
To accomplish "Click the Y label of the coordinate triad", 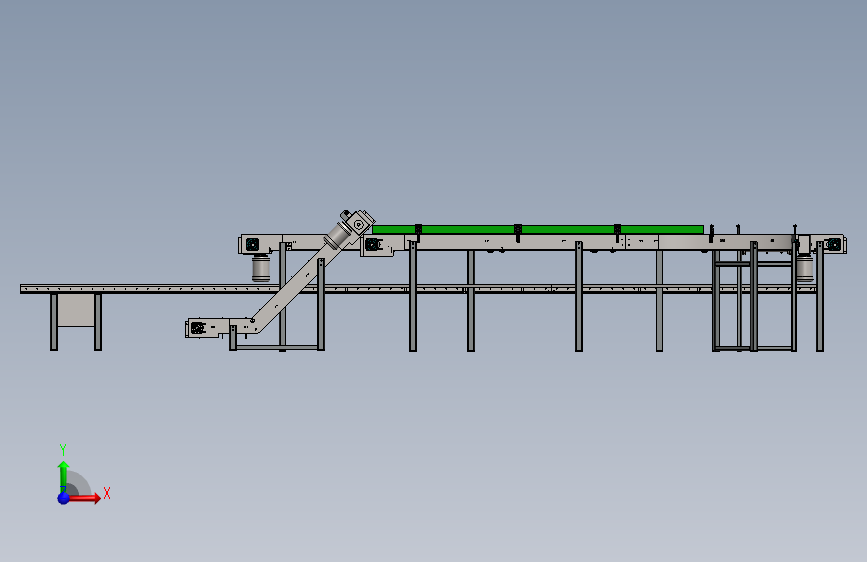I will tap(63, 449).
